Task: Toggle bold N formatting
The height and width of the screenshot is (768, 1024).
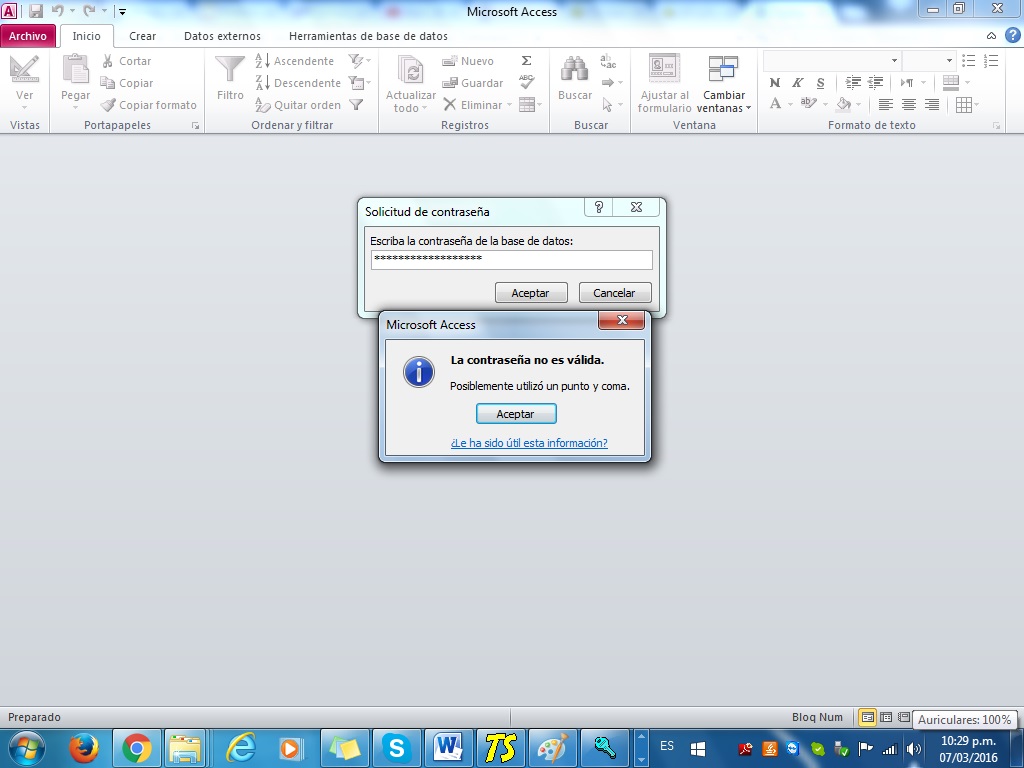Action: pyautogui.click(x=775, y=83)
